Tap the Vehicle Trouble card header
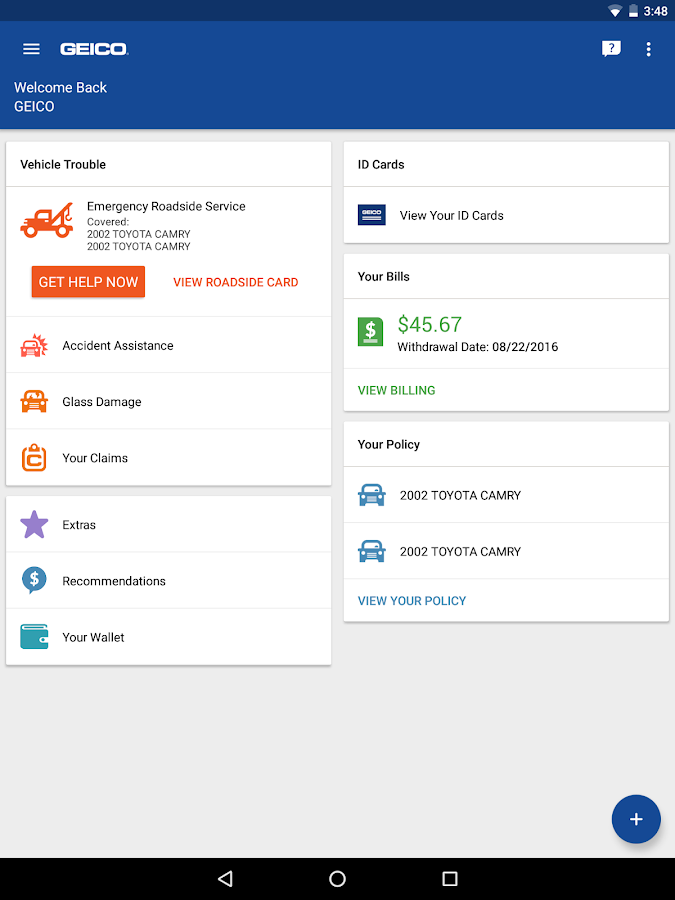This screenshot has height=900, width=675. pos(169,165)
